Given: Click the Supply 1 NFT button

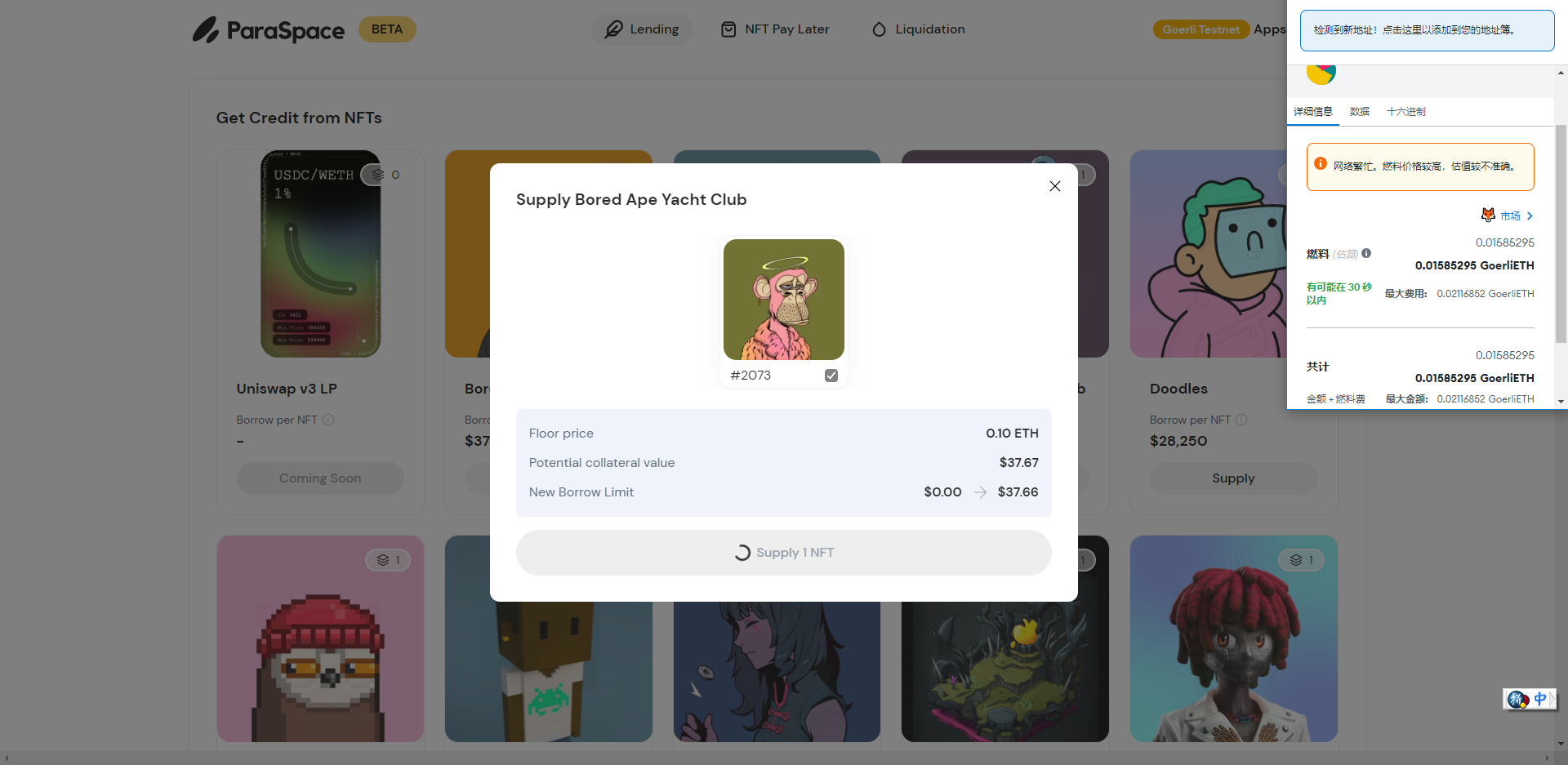Looking at the screenshot, I should [784, 553].
